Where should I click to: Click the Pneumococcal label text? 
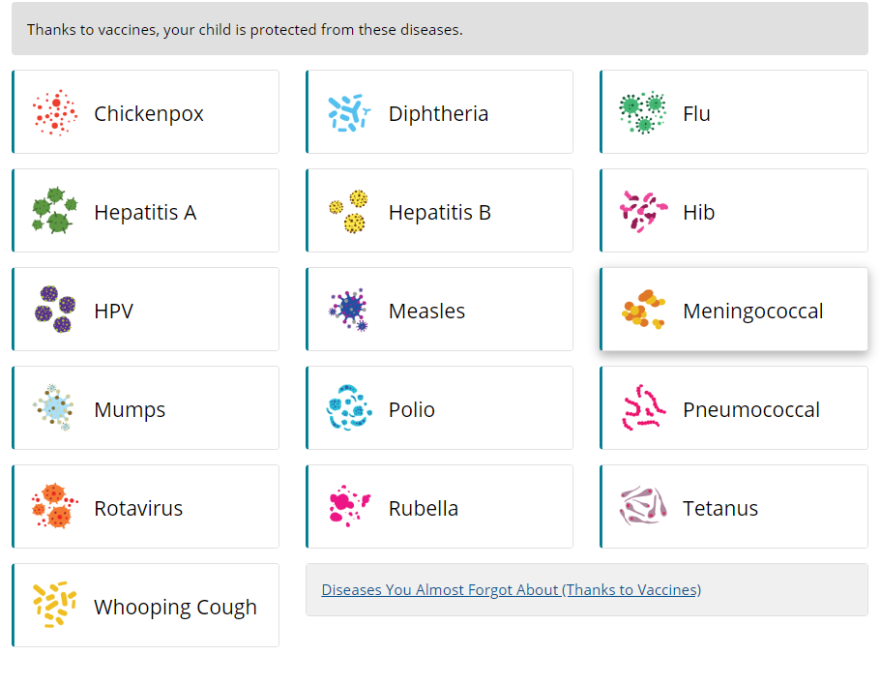(751, 410)
